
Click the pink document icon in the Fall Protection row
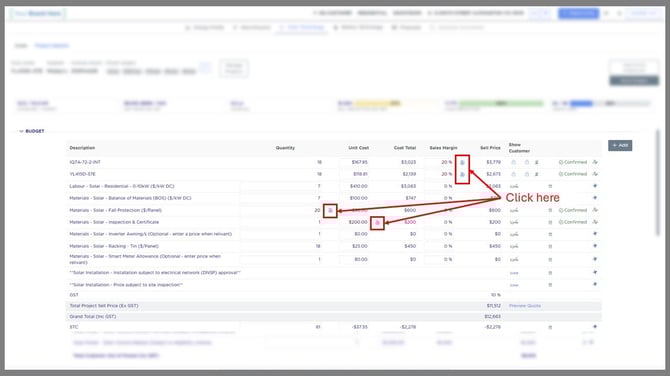coord(330,210)
